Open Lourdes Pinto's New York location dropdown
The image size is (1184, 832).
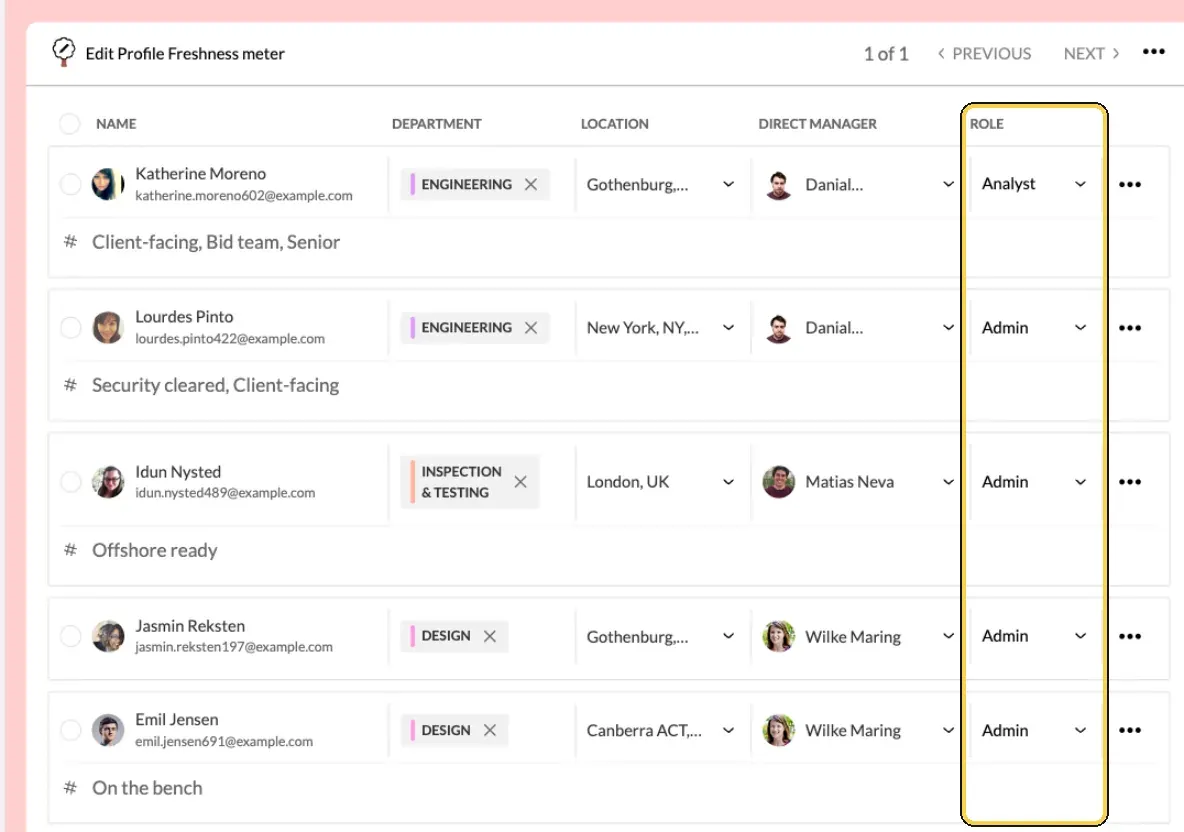pyautogui.click(x=661, y=328)
